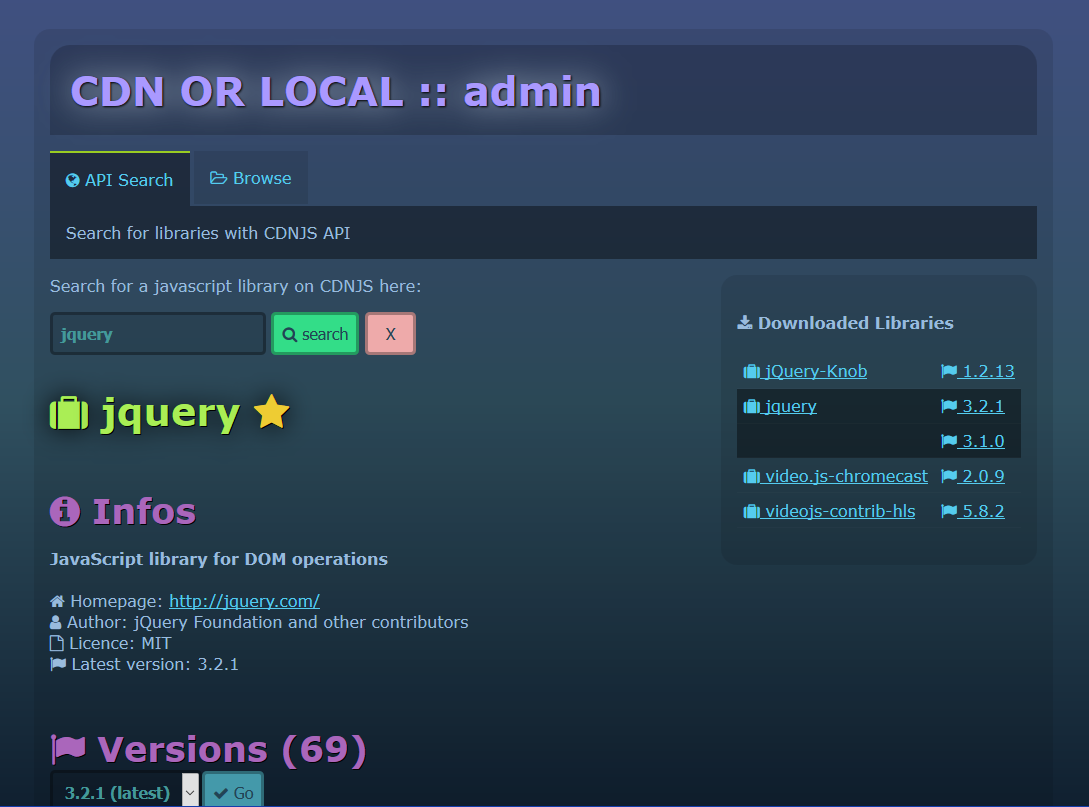Open the http://jquery.com/ homepage link
1089x807 pixels.
244,601
